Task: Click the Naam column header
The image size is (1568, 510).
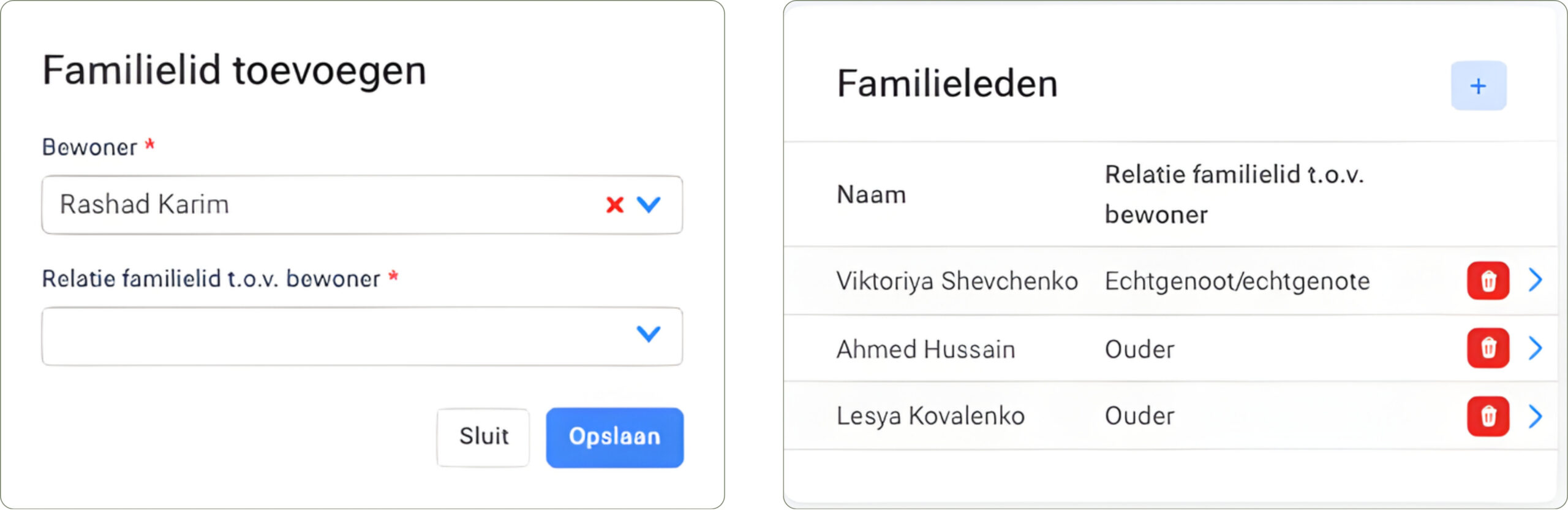Action: tap(871, 194)
